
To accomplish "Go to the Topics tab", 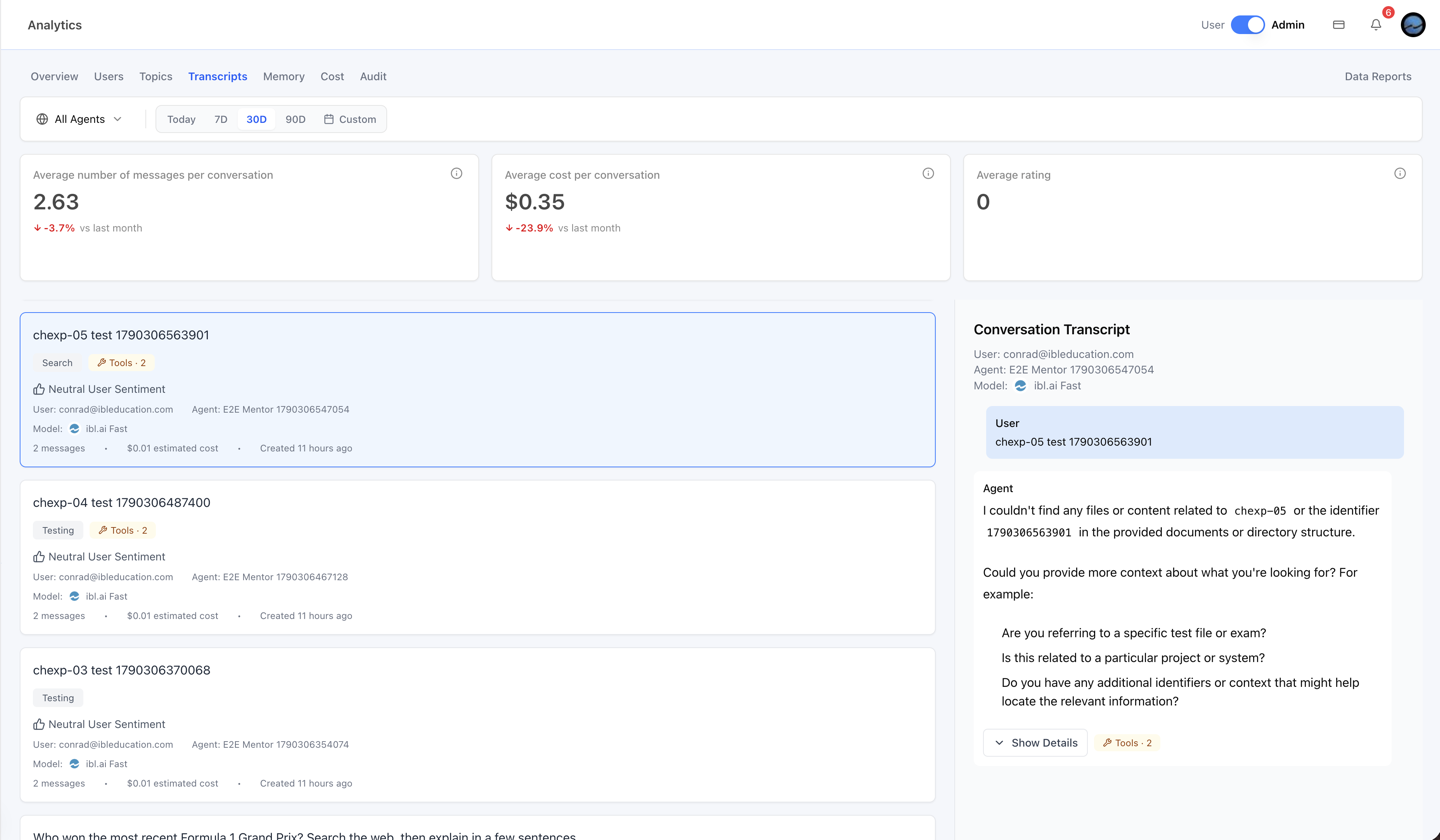I will click(x=156, y=77).
